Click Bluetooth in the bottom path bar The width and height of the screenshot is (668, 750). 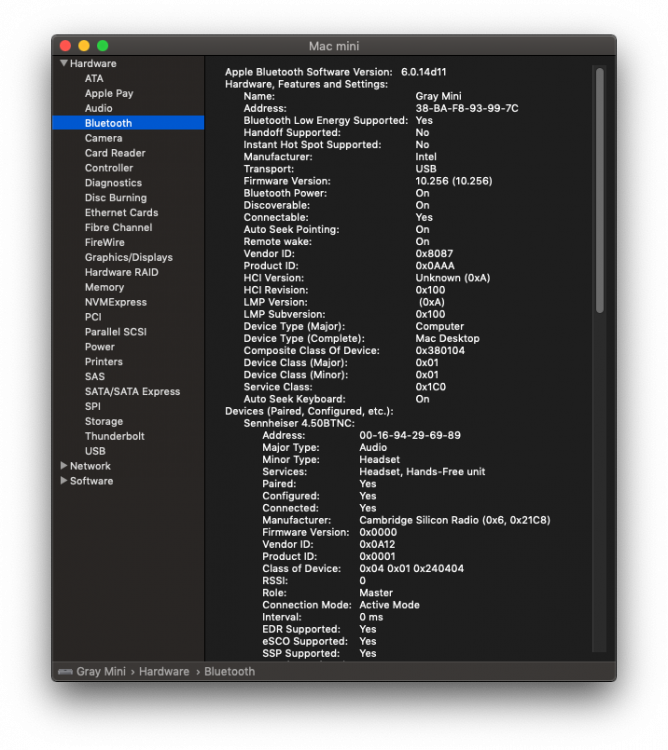point(230,672)
